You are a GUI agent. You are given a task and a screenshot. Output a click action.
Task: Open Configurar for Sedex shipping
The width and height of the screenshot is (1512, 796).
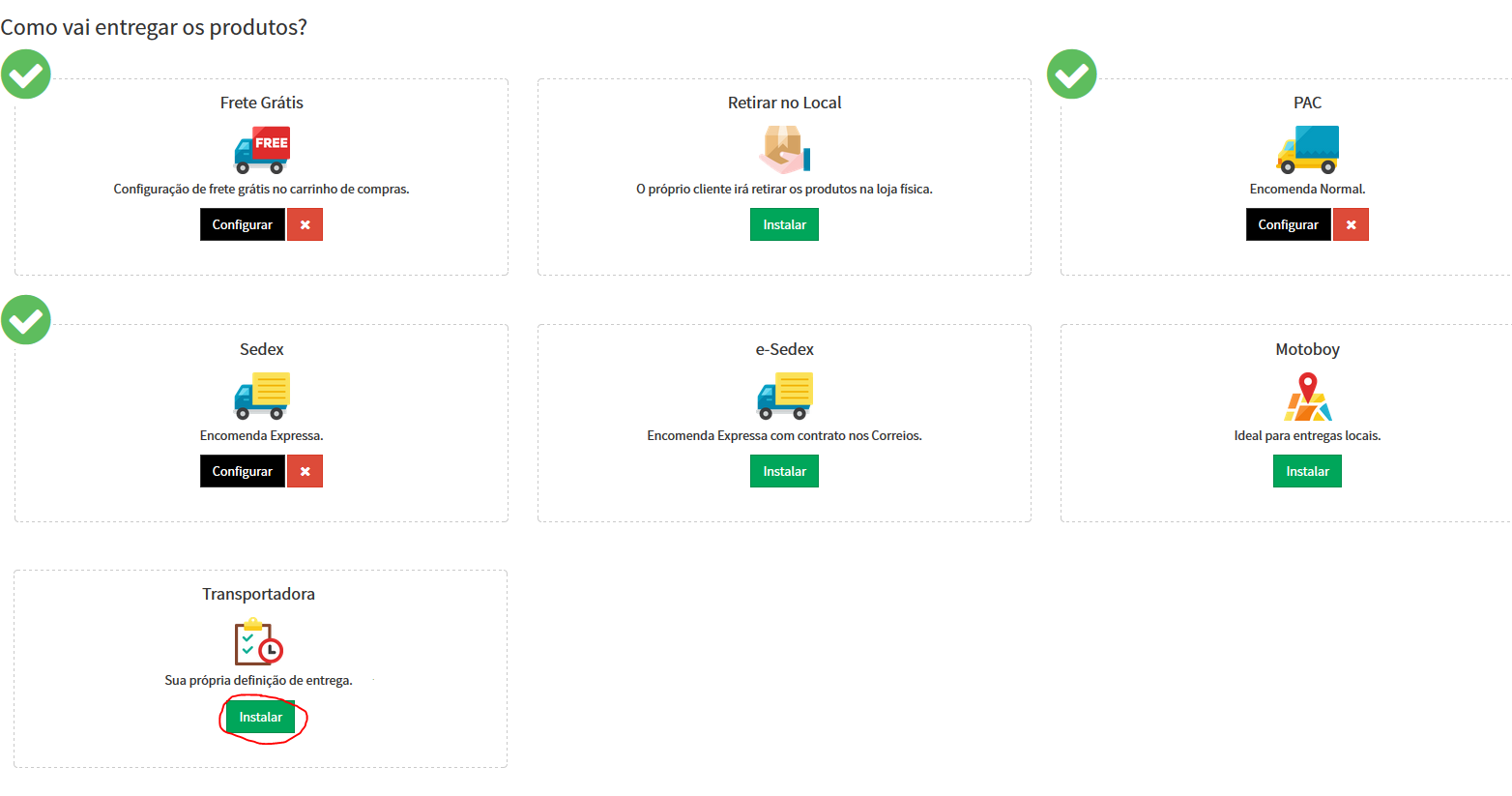[x=243, y=471]
